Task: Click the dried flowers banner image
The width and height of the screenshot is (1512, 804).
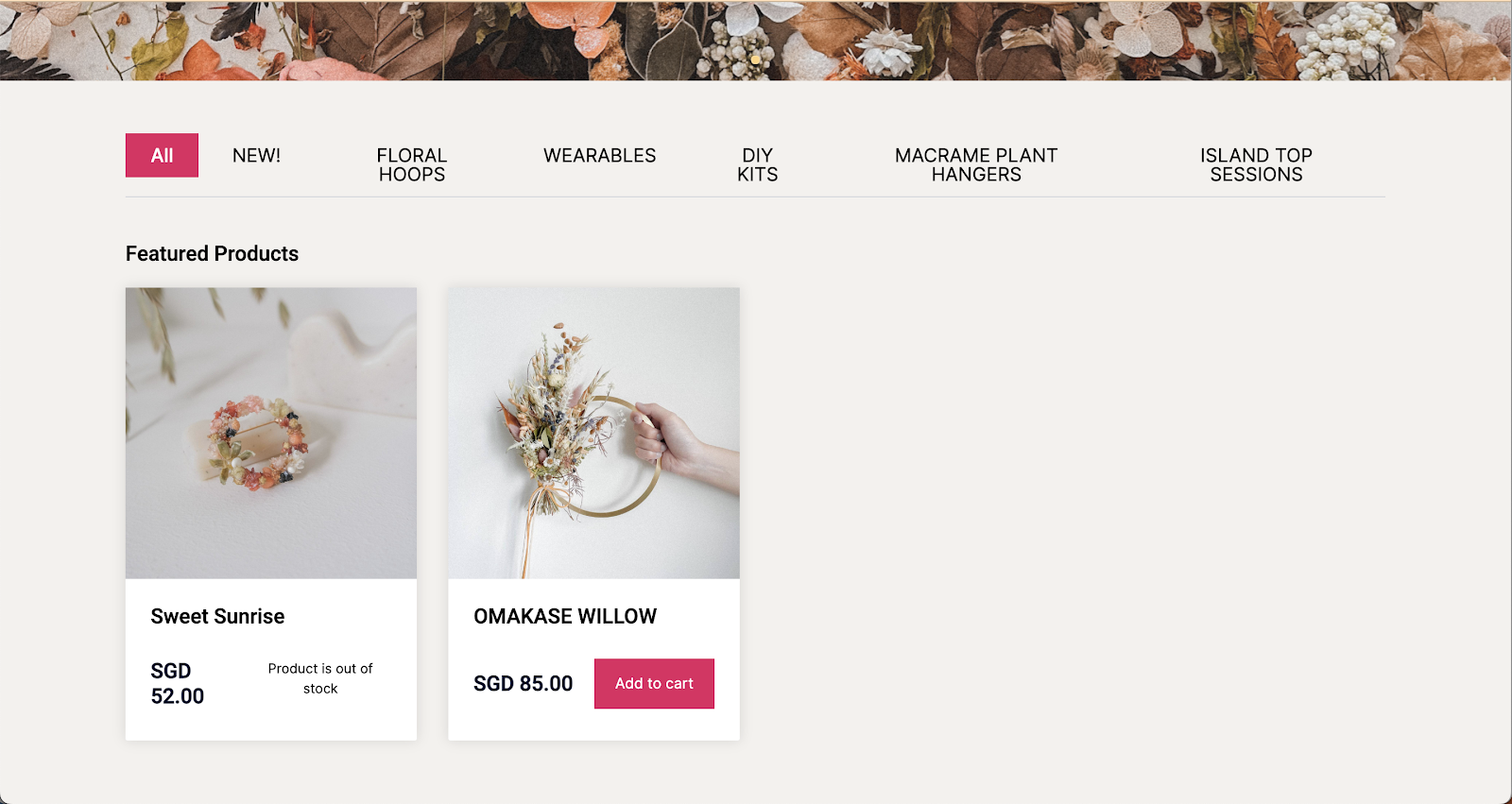Action: pos(756,40)
